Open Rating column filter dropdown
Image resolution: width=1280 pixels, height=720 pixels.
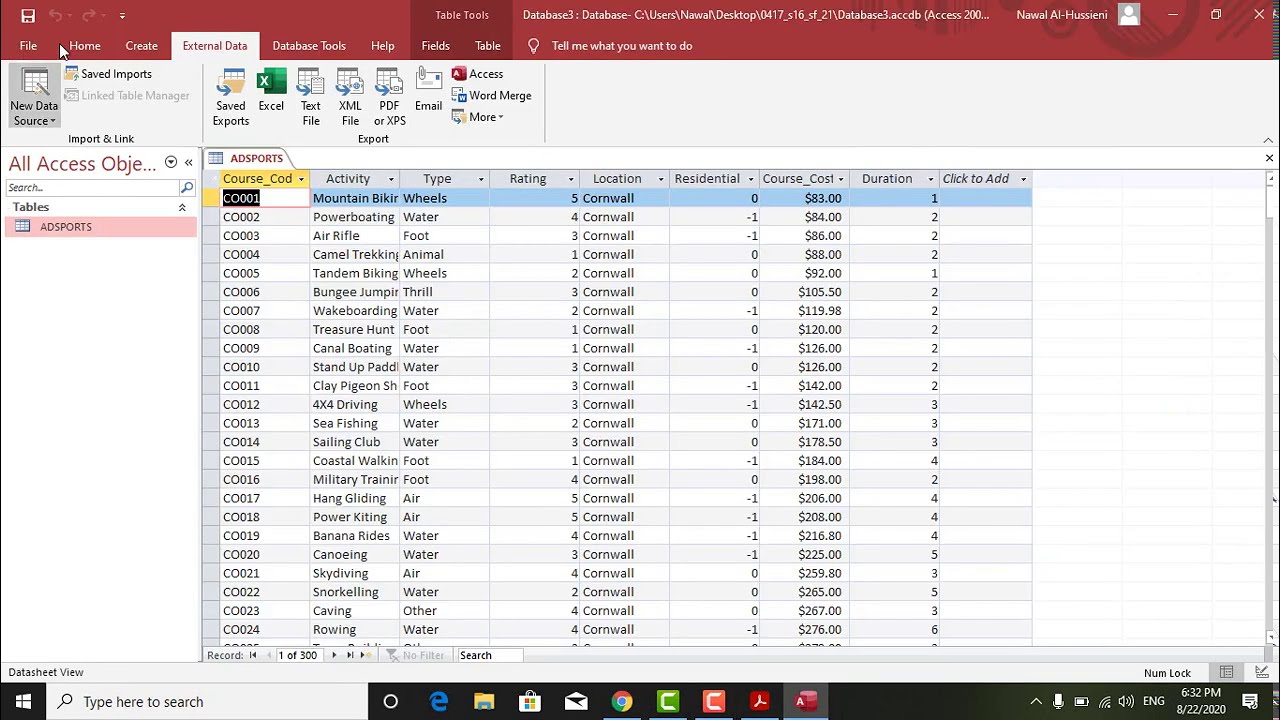click(x=571, y=179)
